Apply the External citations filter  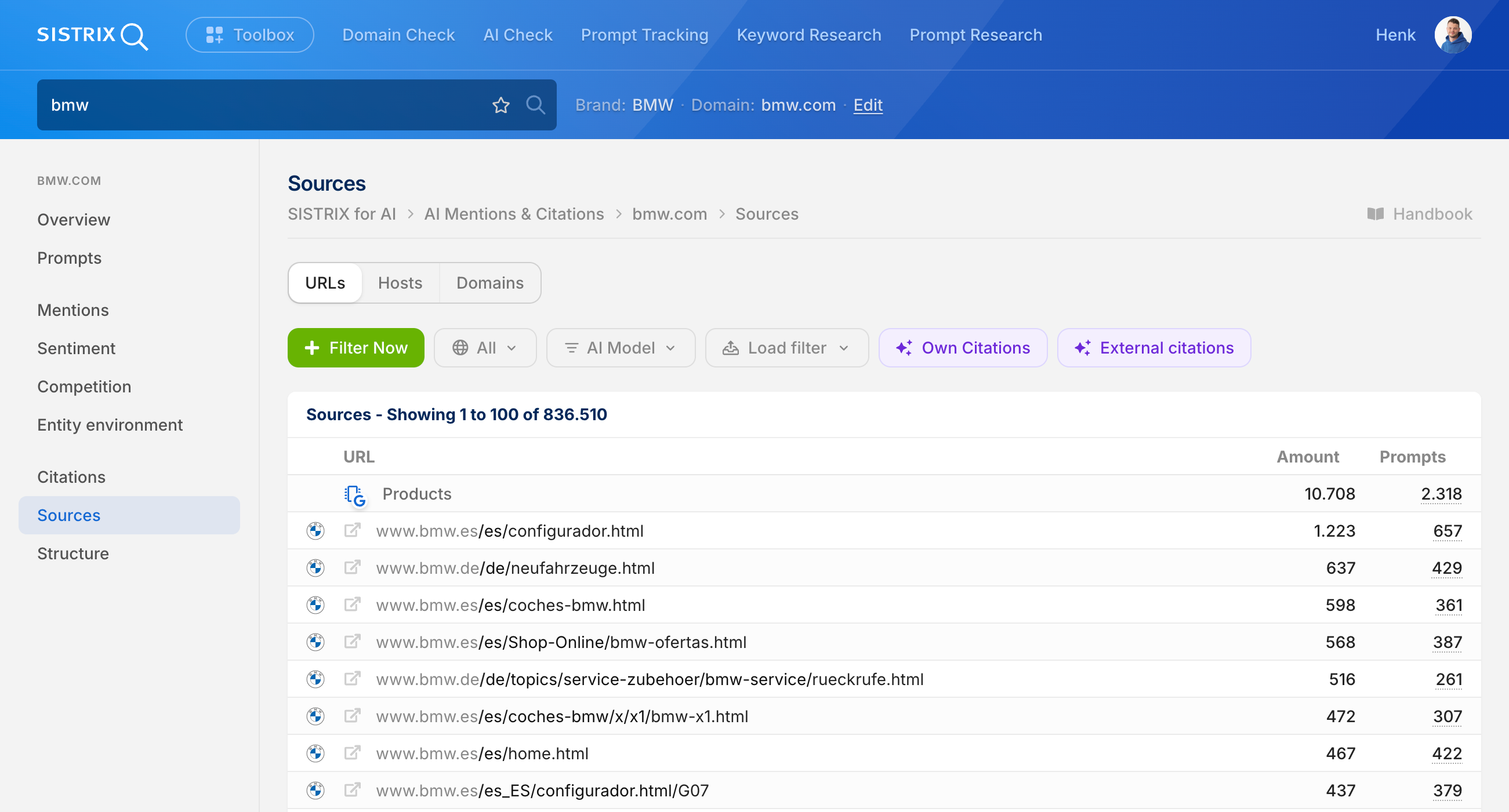point(1154,348)
